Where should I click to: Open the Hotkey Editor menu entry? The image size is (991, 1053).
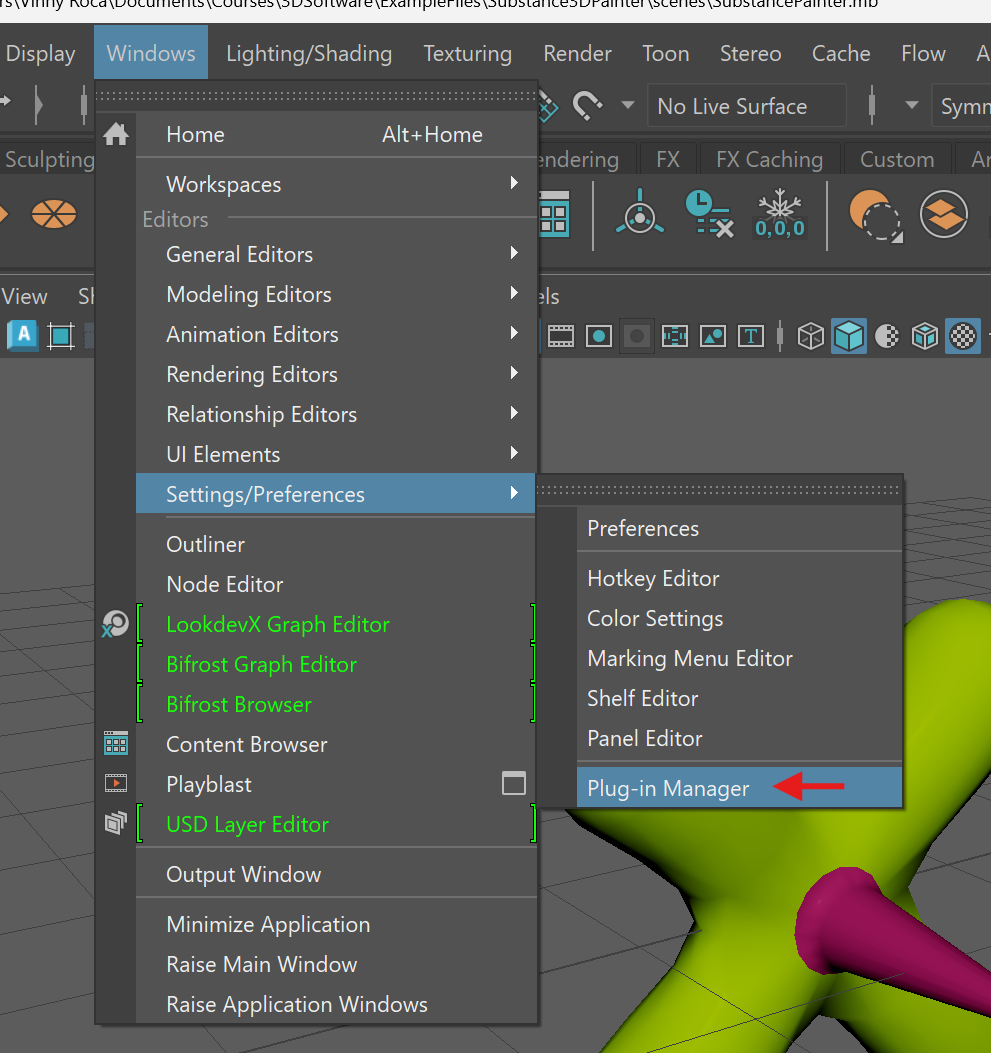(653, 578)
